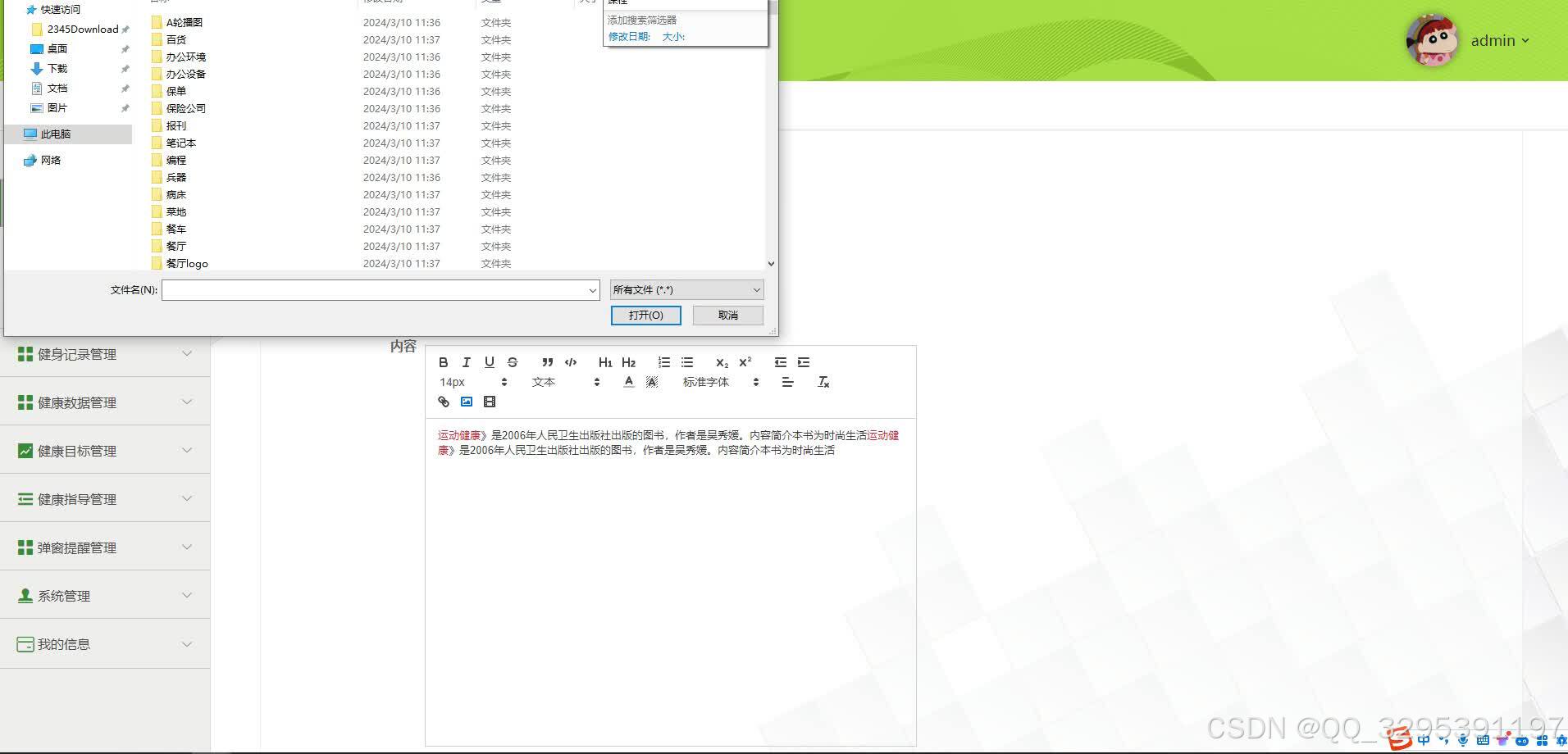
Task: Insert a blockquote in the editor
Action: (x=547, y=362)
